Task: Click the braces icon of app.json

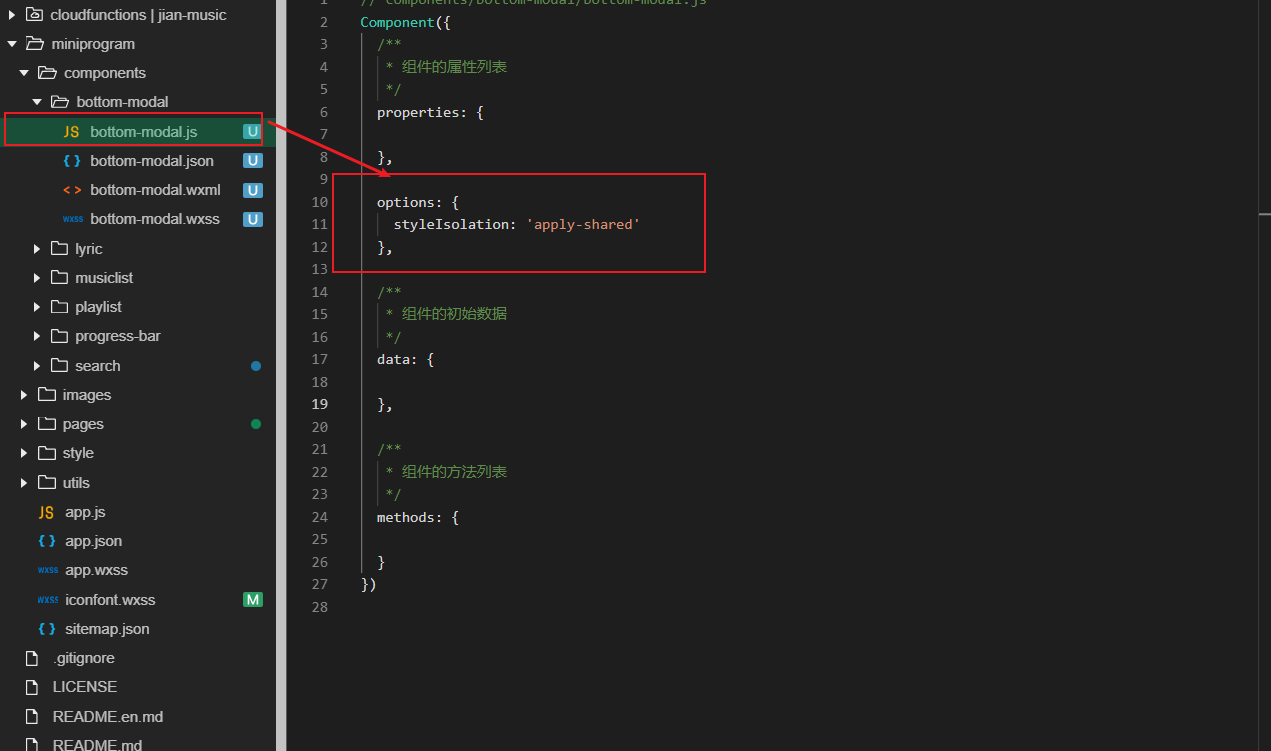Action: (x=46, y=541)
